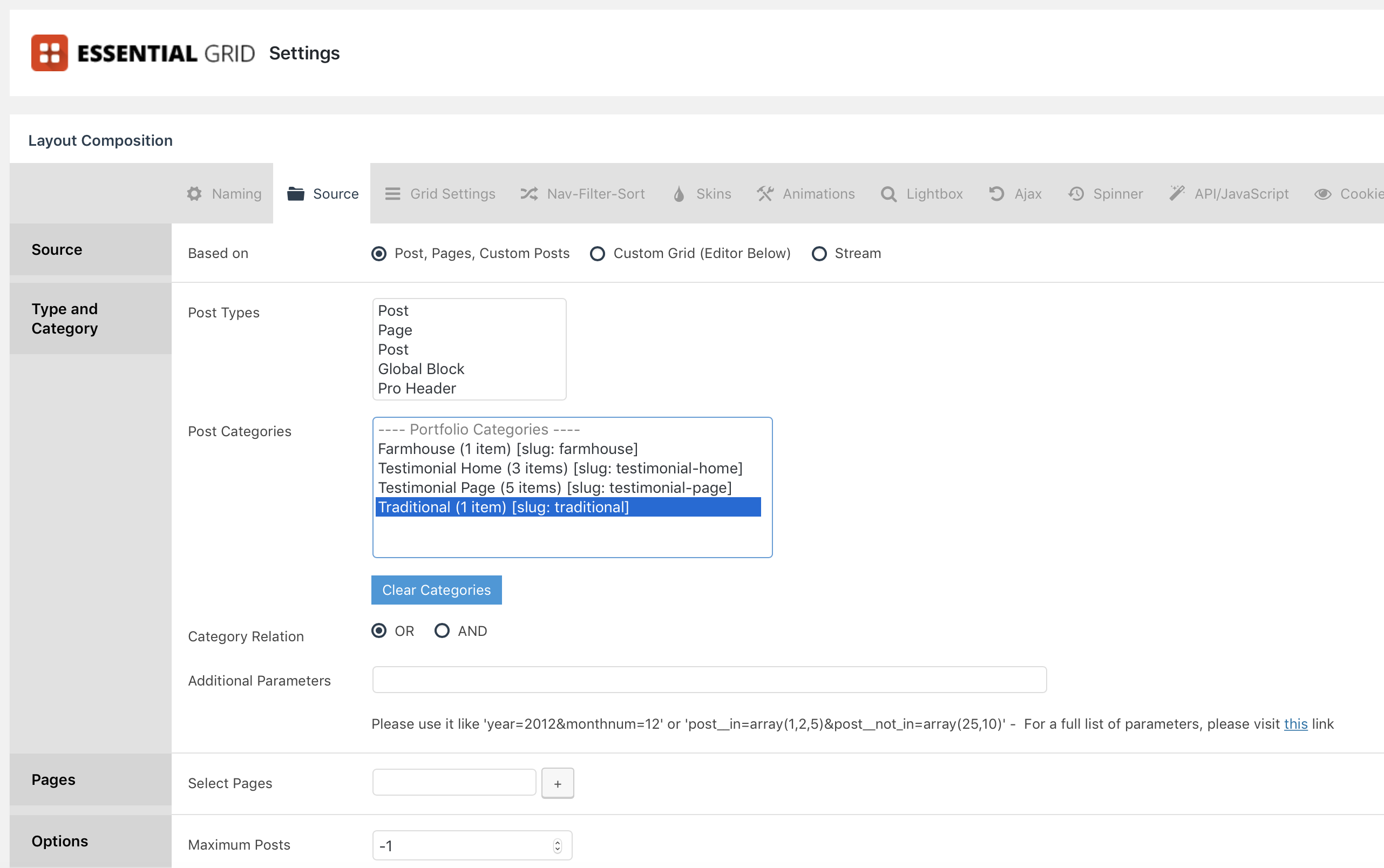The height and width of the screenshot is (868, 1384).
Task: Click the plus button beside Select Pages
Action: tap(558, 784)
